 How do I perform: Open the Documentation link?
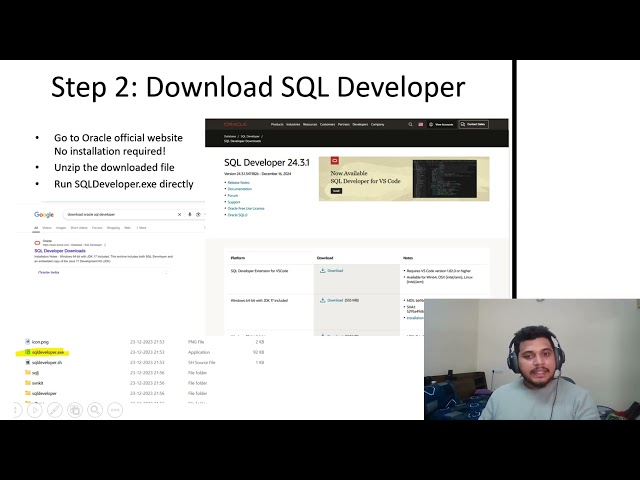pos(240,189)
